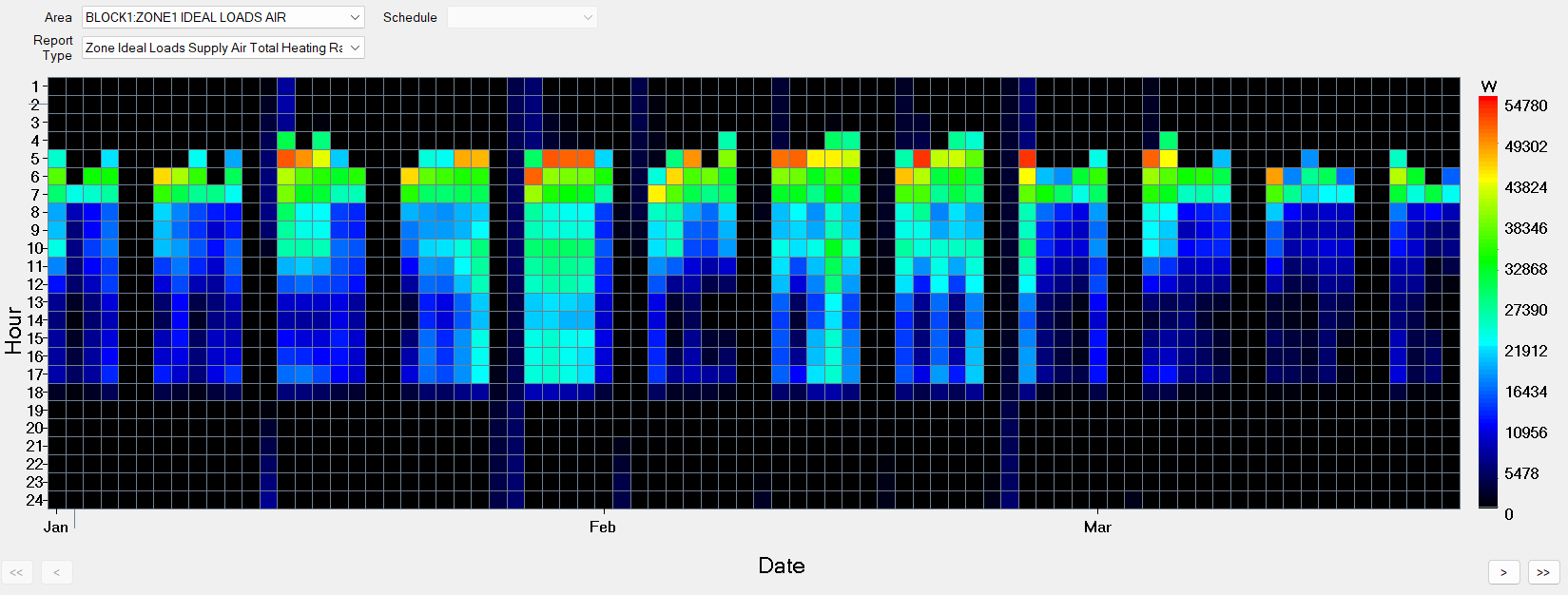Click the 0 value at the legend bottom

click(1509, 514)
